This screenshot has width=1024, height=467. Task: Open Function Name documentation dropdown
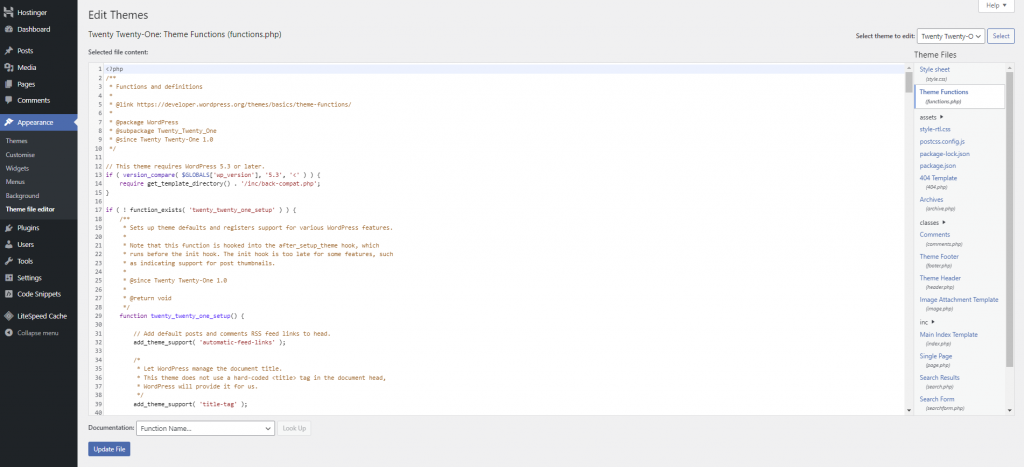click(x=205, y=428)
